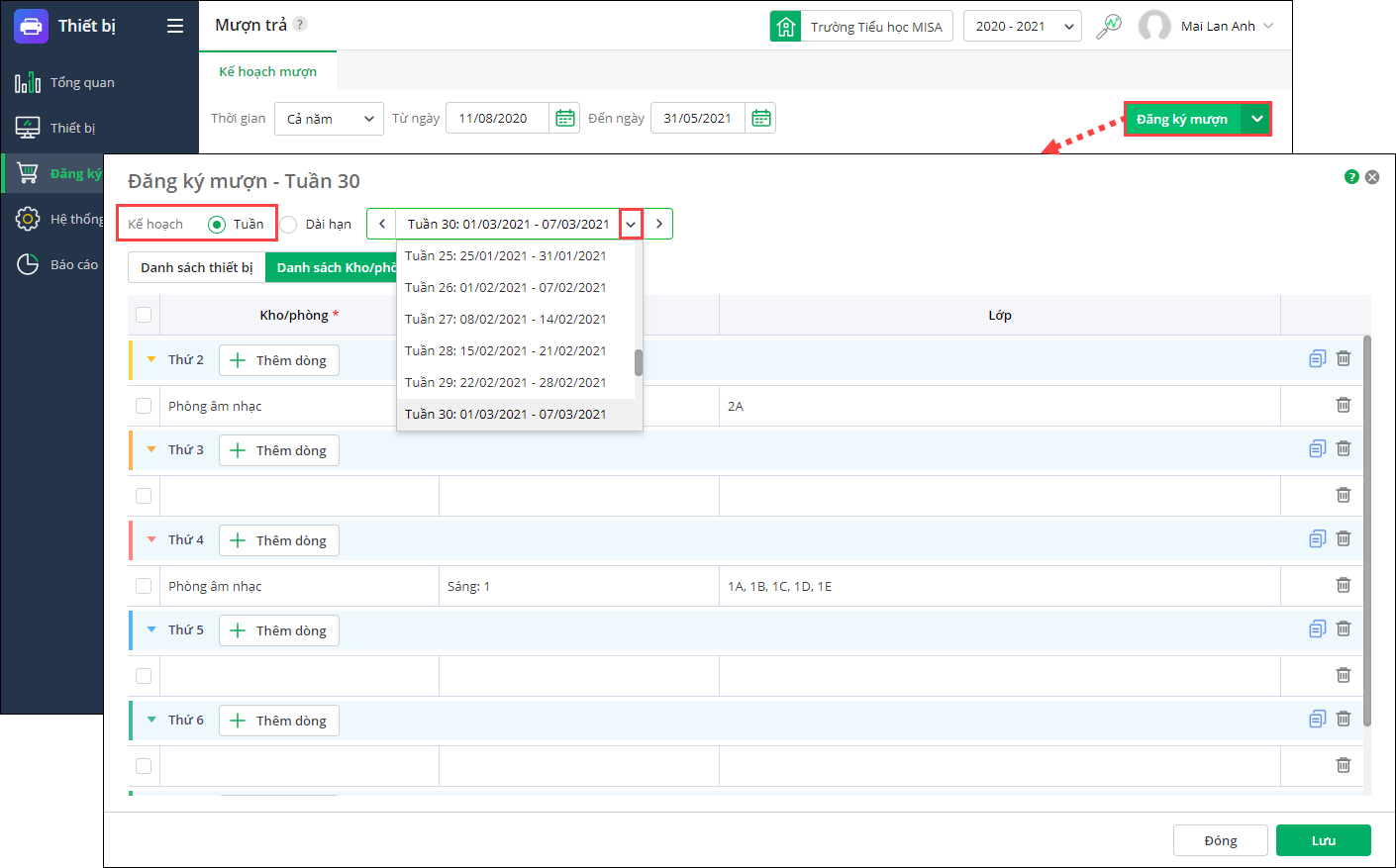Click the week dropdown list scrollbar
The image size is (1396, 868).
639,362
